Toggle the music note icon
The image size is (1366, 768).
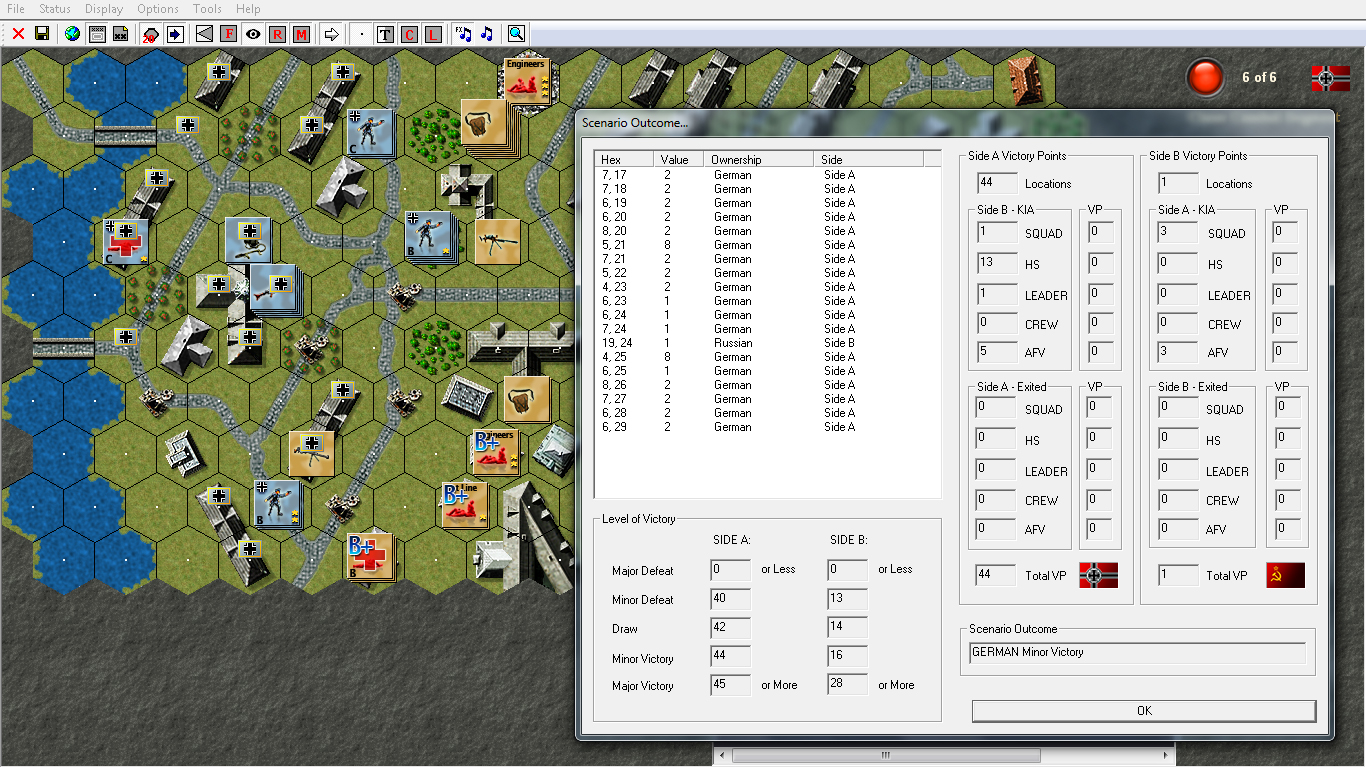[487, 34]
